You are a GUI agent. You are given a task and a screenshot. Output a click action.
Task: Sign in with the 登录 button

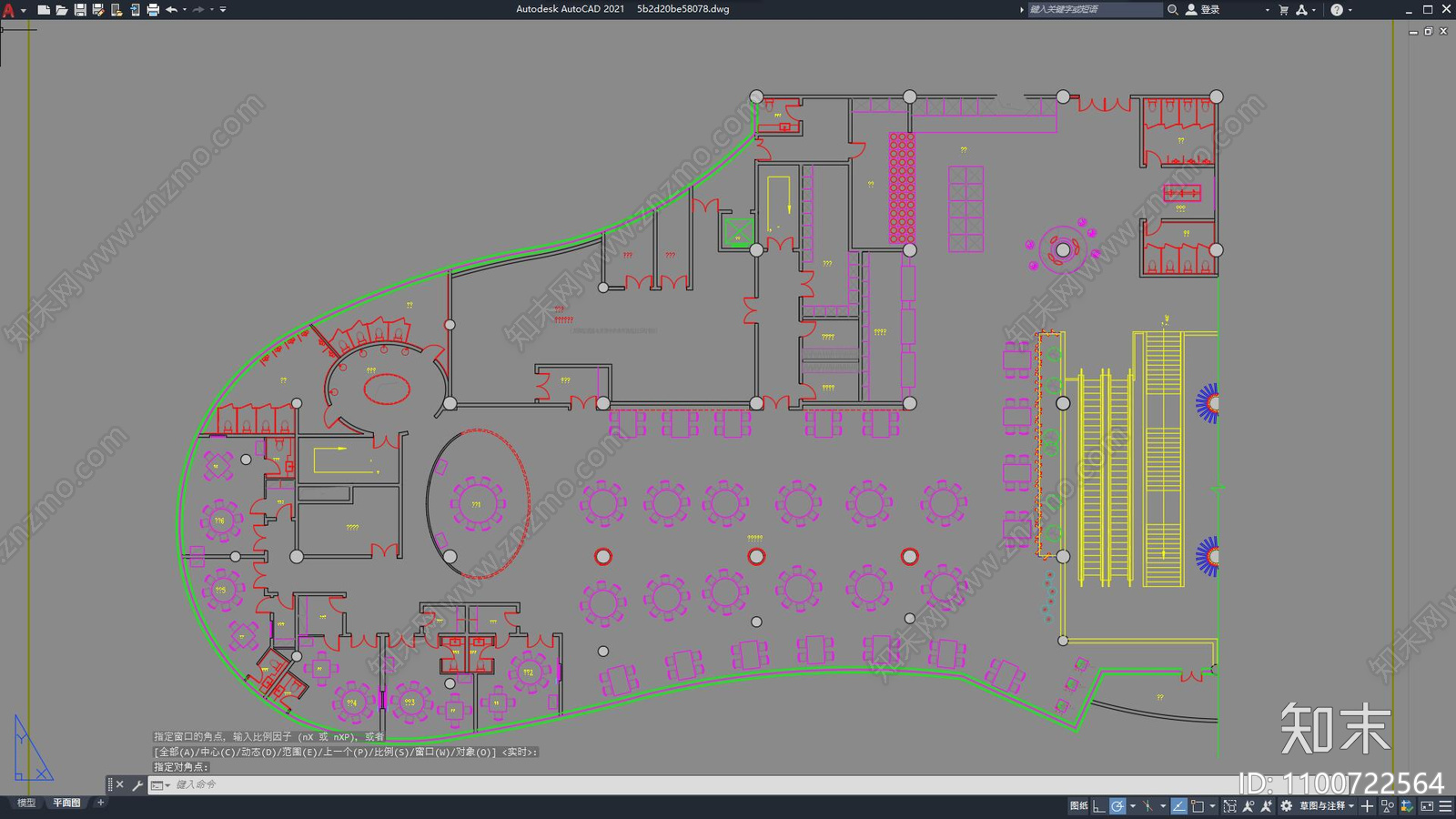[x=1203, y=10]
